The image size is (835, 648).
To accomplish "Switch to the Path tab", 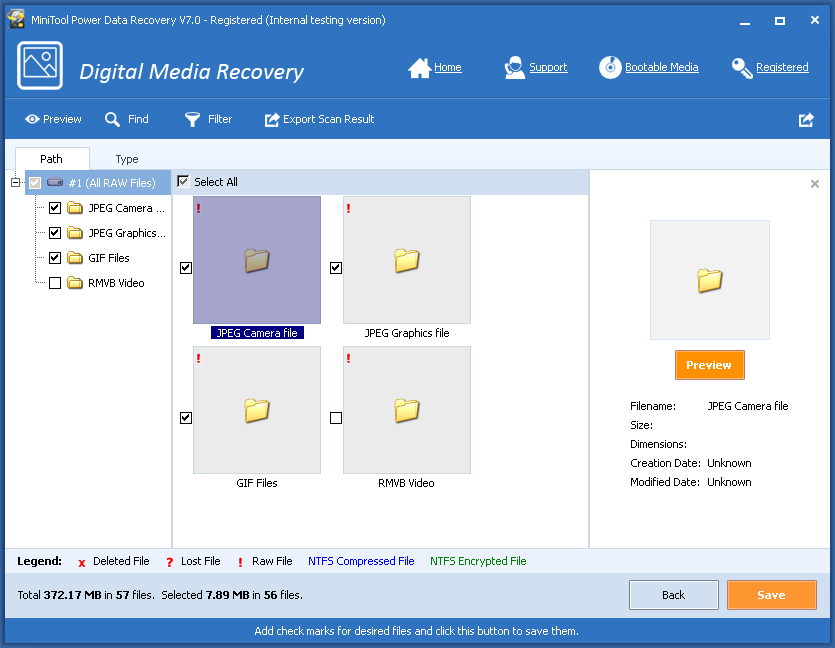I will pyautogui.click(x=52, y=159).
